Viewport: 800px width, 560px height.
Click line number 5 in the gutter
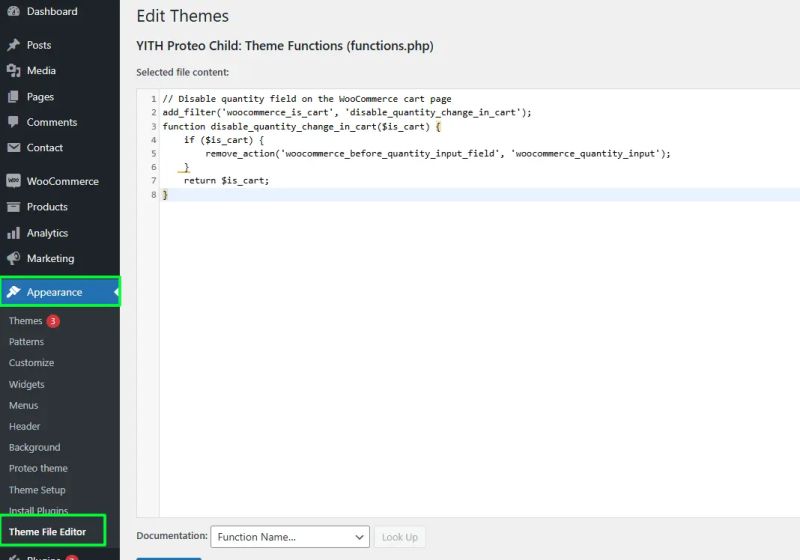click(154, 154)
